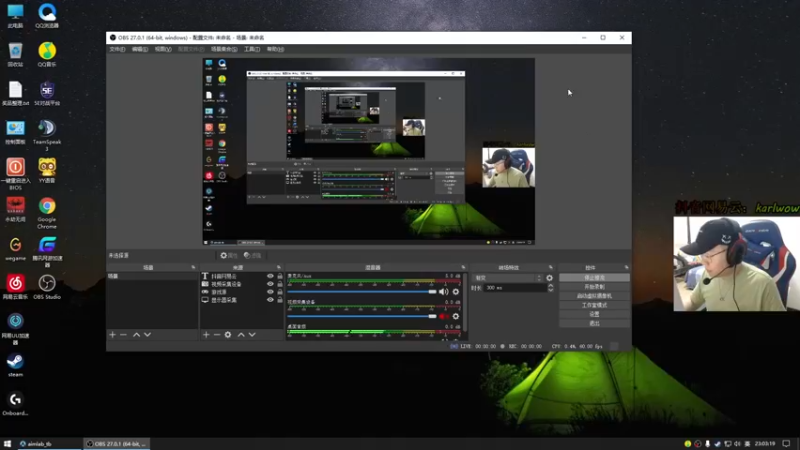Launch TeamSpeak 3 desktop shortcut
The height and width of the screenshot is (450, 800).
tap(47, 135)
